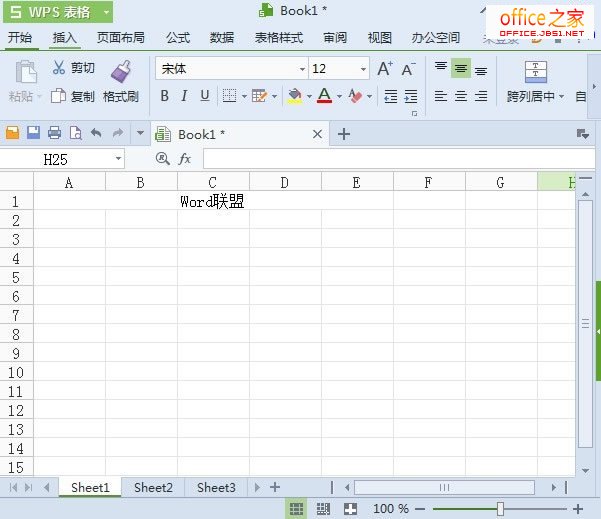This screenshot has width=601, height=519.
Task: Increase font size with A+ icon
Action: click(x=385, y=69)
